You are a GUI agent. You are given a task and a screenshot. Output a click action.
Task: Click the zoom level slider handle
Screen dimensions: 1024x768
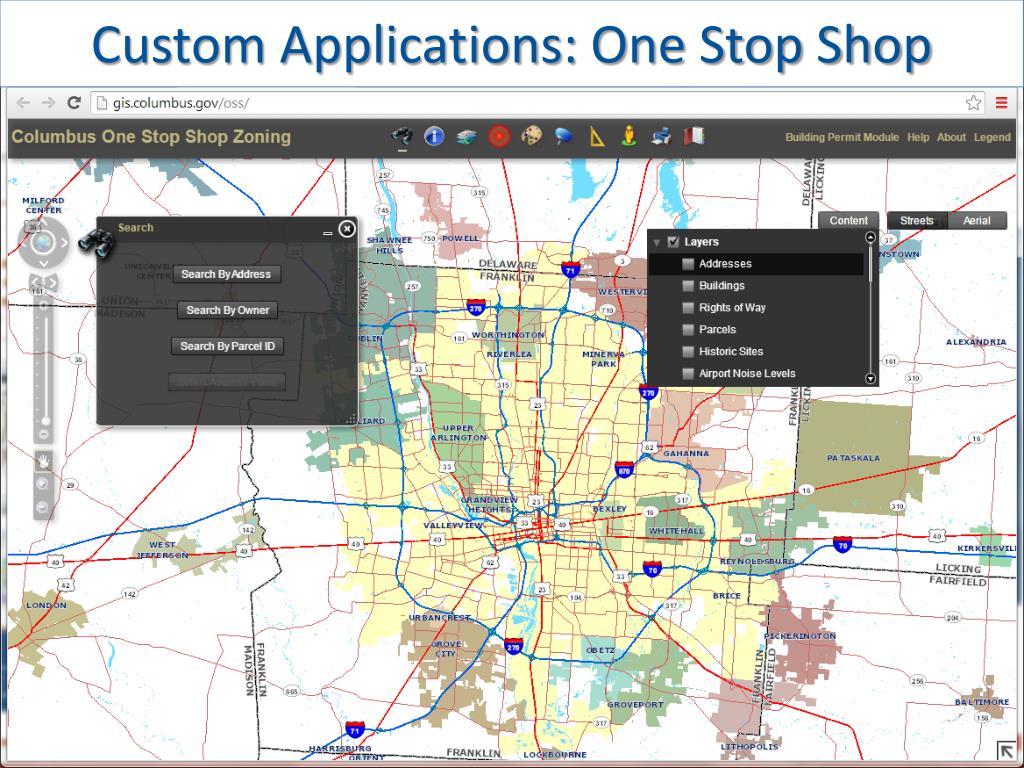45,421
